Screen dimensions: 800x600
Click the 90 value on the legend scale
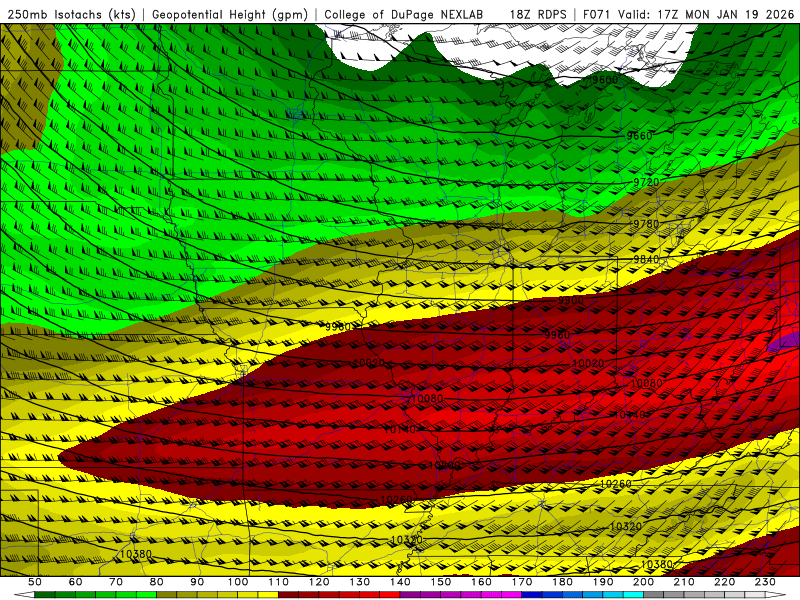[197, 582]
